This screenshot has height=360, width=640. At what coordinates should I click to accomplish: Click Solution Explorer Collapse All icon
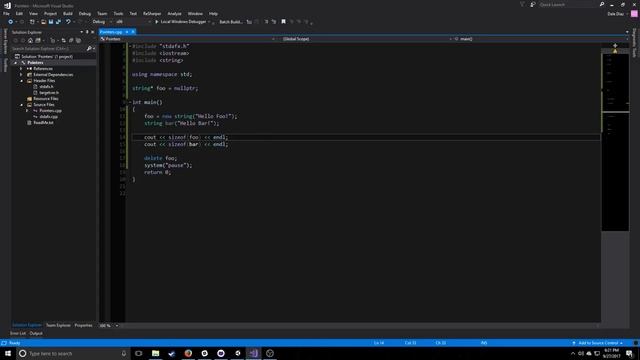click(71, 40)
